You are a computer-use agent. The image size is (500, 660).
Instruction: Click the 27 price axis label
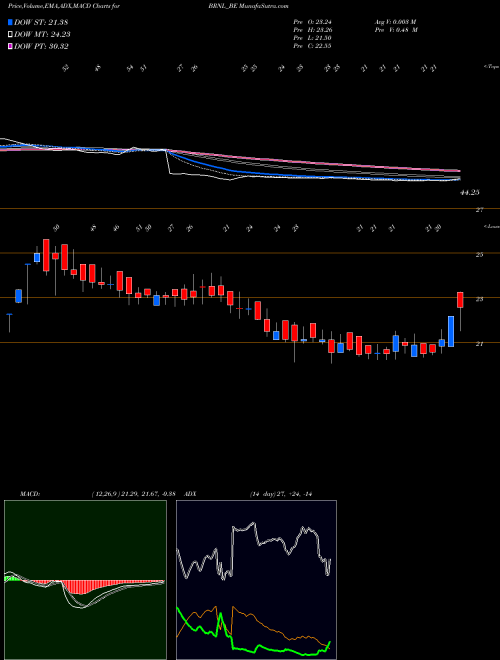479,210
